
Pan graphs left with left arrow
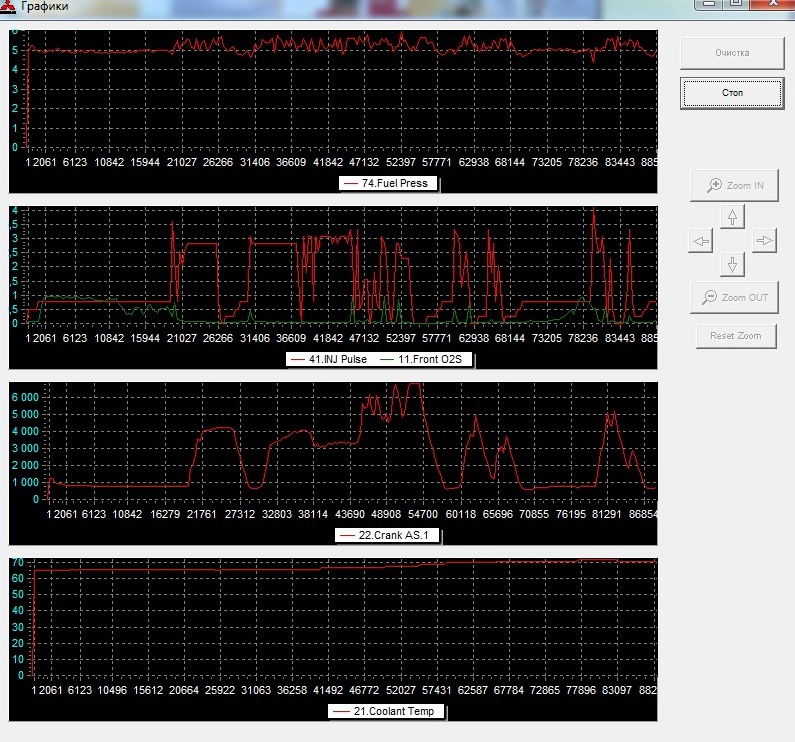point(701,241)
